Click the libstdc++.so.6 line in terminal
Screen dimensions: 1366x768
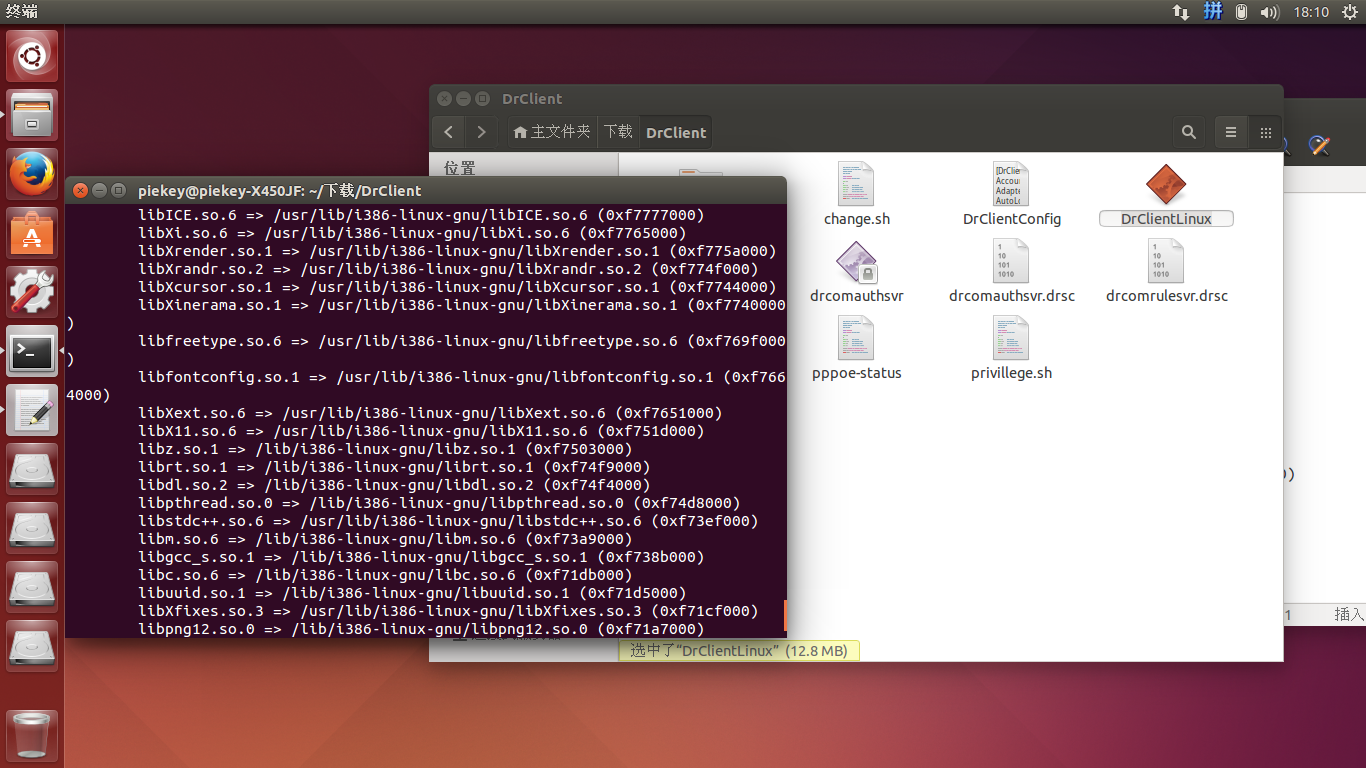tap(448, 521)
